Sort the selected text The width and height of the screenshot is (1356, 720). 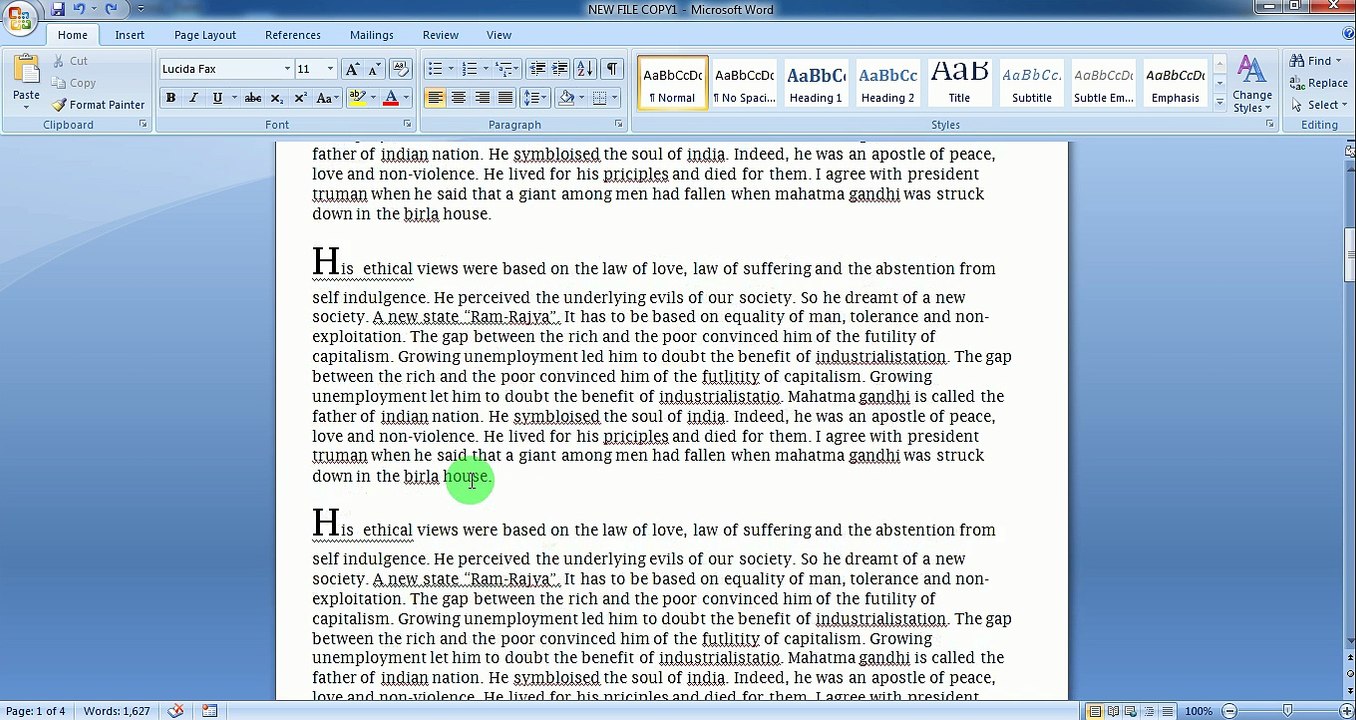[585, 69]
